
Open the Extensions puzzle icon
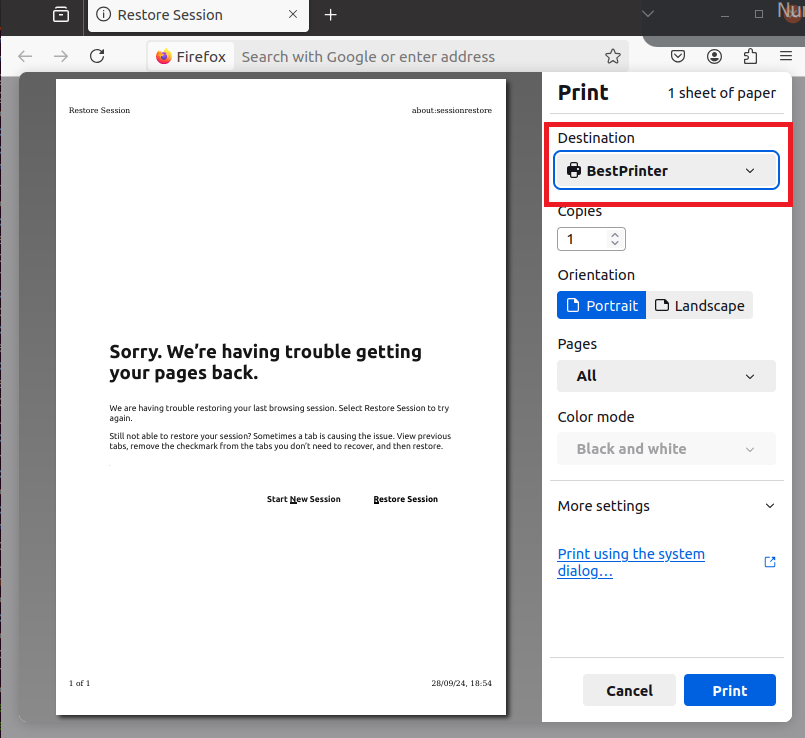(x=750, y=56)
